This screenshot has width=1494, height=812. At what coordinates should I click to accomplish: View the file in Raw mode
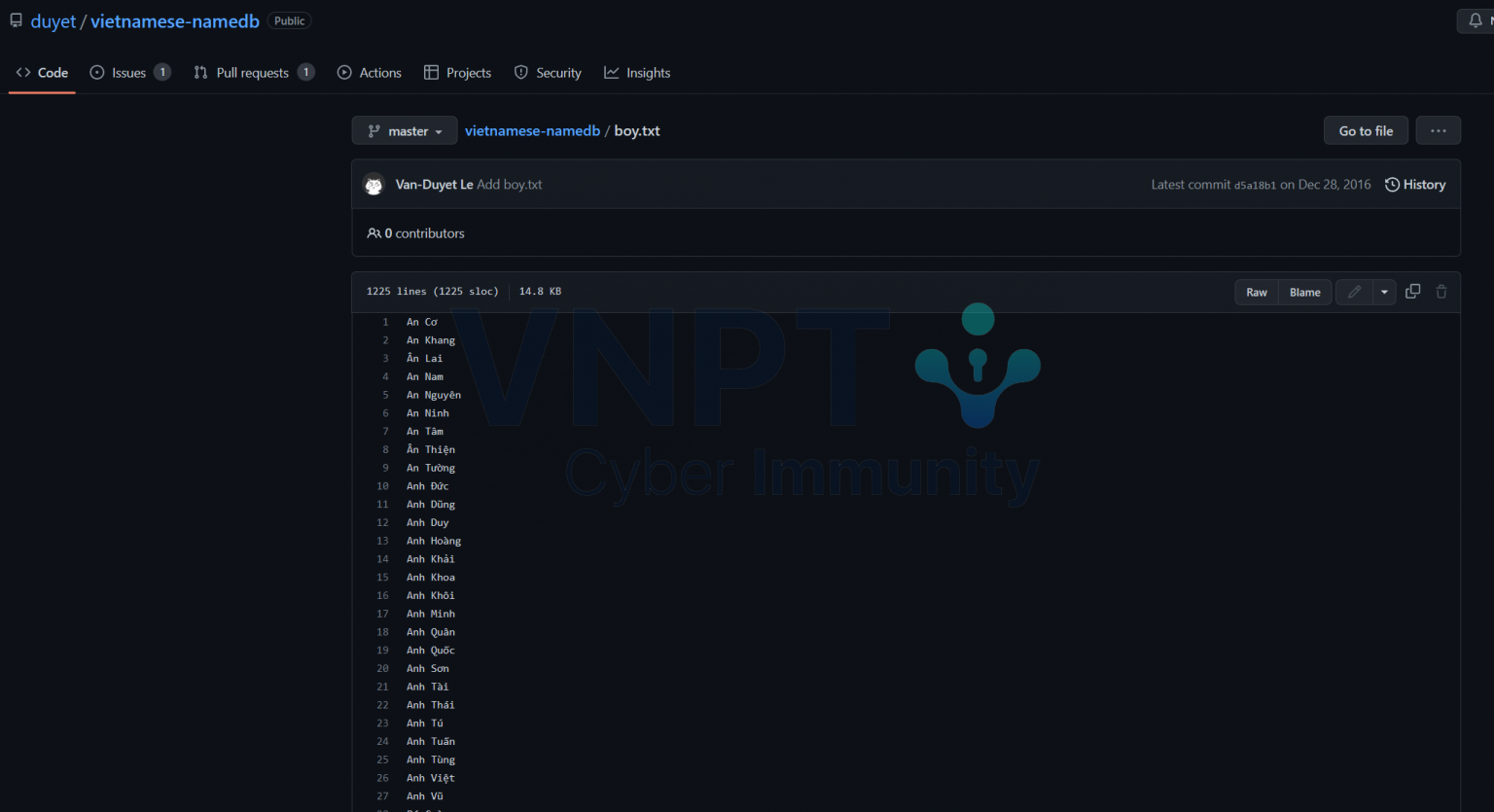click(x=1256, y=292)
